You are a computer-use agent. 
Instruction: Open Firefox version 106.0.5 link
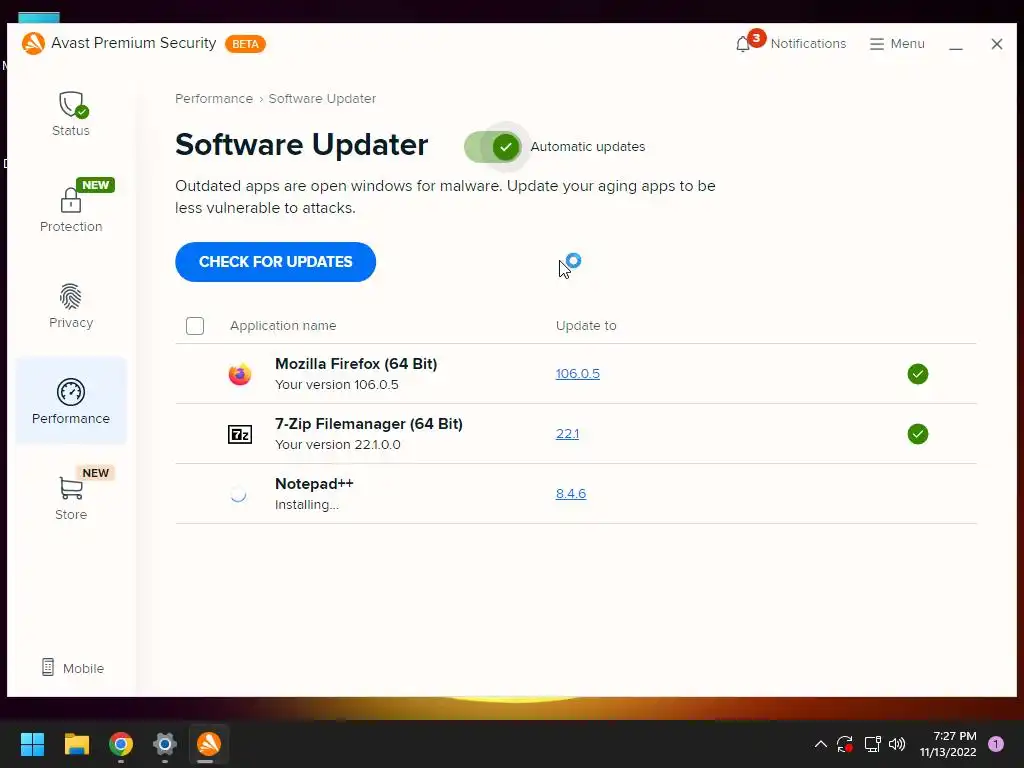(577, 374)
